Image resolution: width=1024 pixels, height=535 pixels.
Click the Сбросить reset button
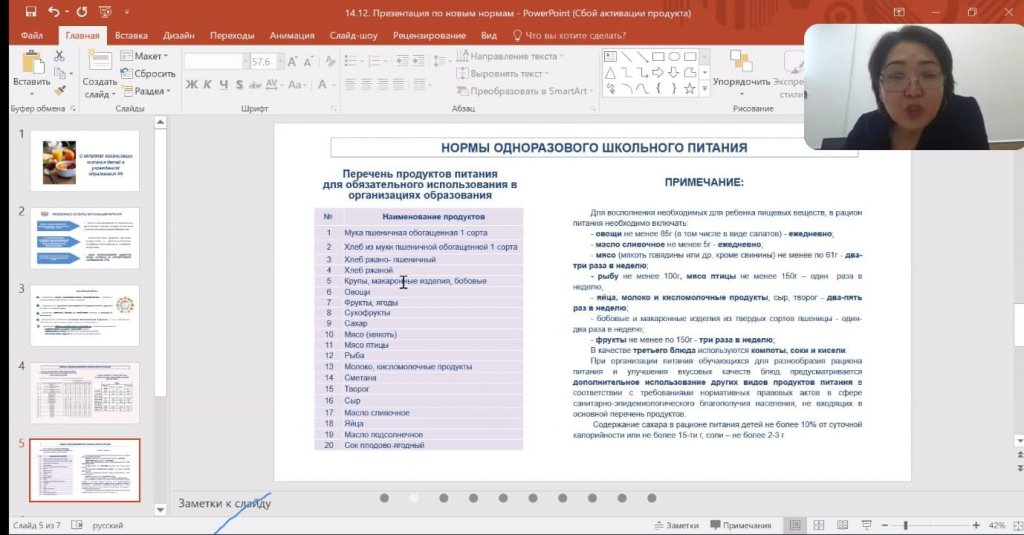(x=148, y=73)
